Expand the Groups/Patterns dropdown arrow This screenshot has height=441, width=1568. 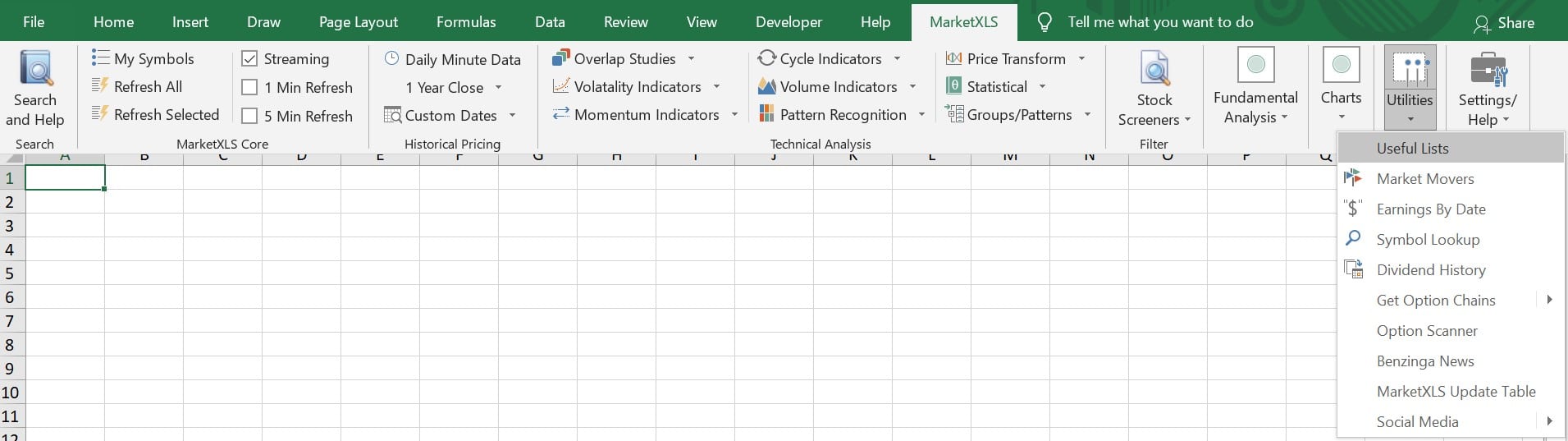(1087, 115)
